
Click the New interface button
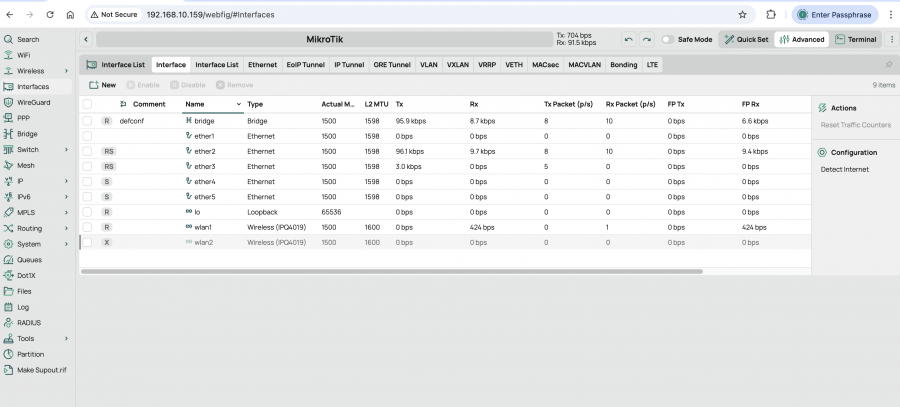pyautogui.click(x=103, y=85)
